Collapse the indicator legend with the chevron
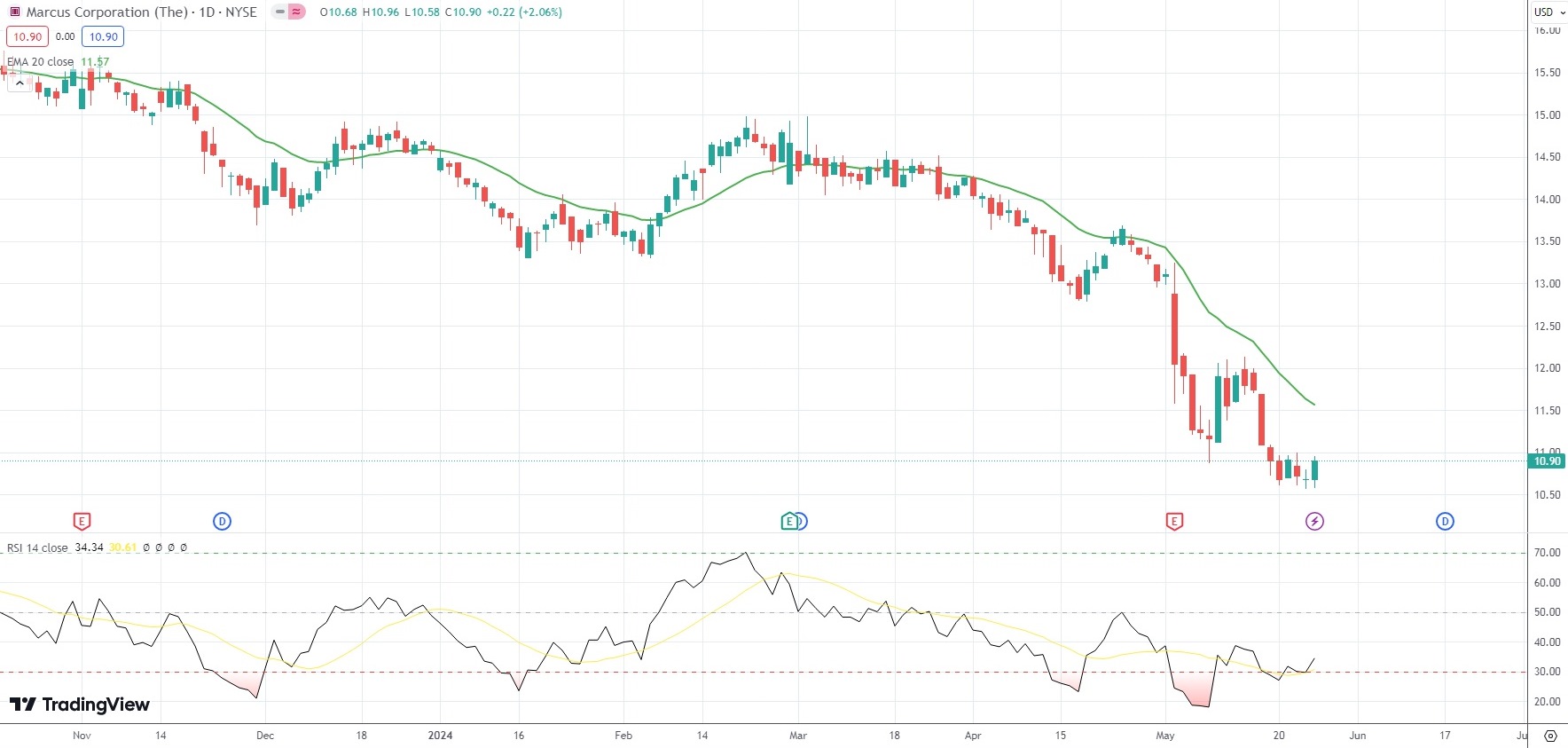This screenshot has width=1568, height=748. (x=20, y=83)
